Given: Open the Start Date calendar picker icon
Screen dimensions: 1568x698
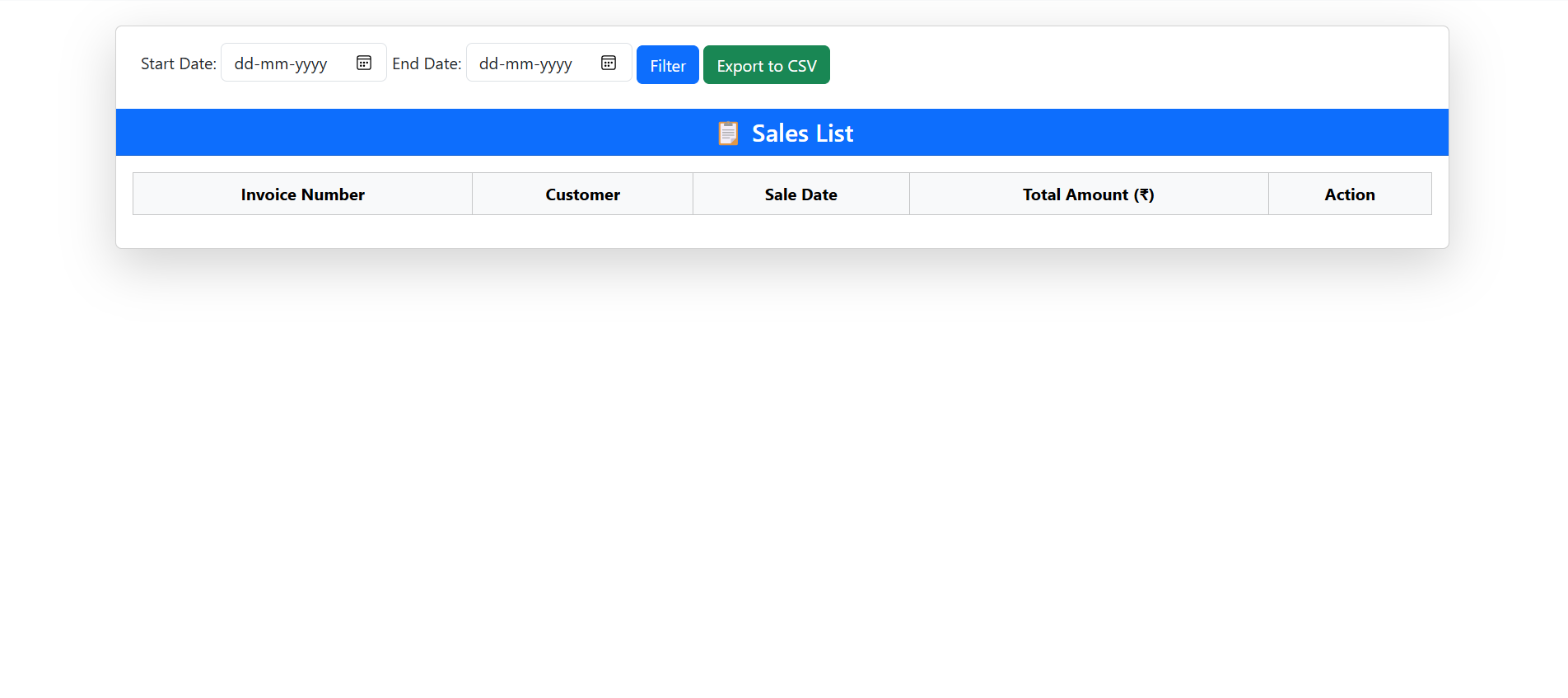Looking at the screenshot, I should coord(364,63).
